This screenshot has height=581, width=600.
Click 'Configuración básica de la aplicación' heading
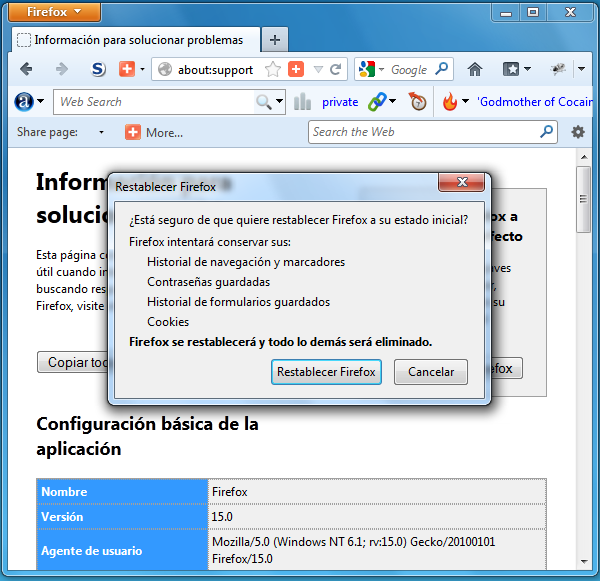click(147, 436)
